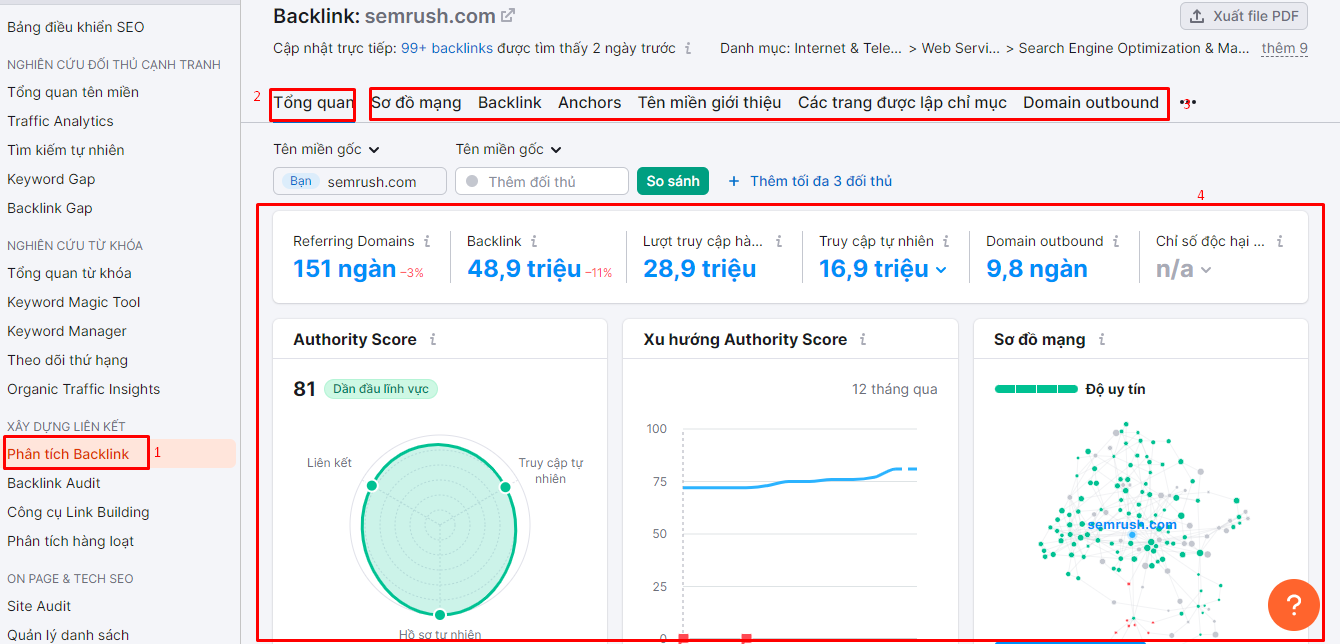The height and width of the screenshot is (644, 1340).
Task: Click Search Engine Optimization category breadcrumb
Action: pos(1134,48)
